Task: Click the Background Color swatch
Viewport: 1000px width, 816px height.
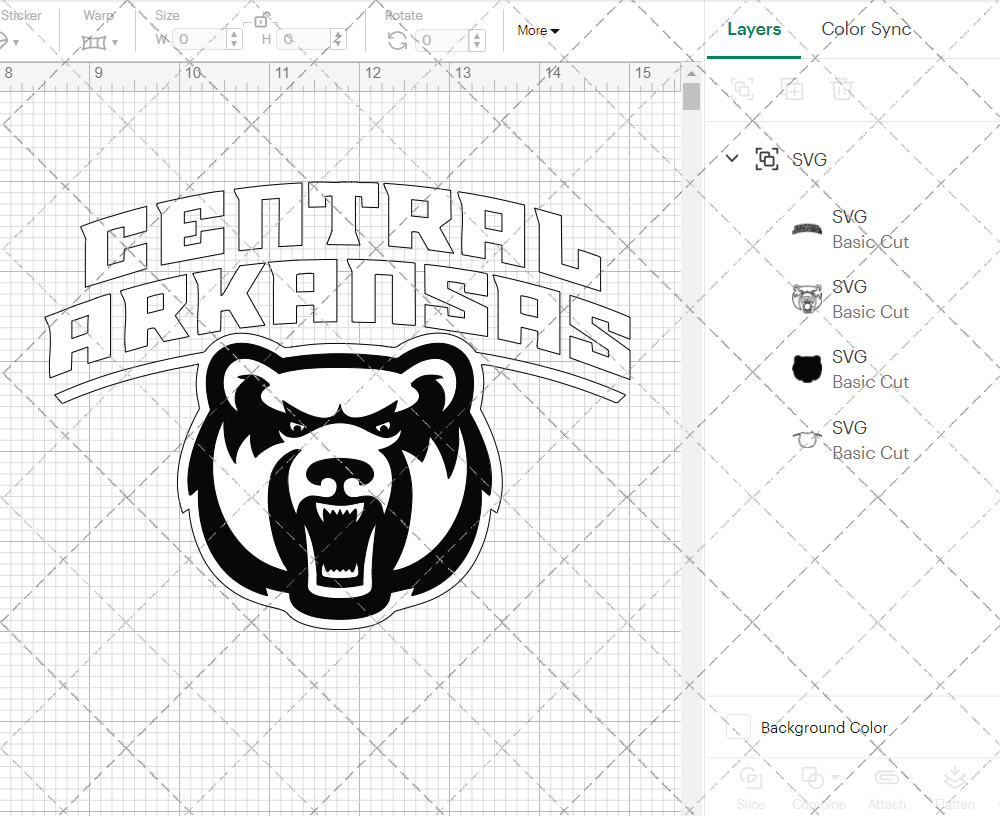Action: pos(737,728)
